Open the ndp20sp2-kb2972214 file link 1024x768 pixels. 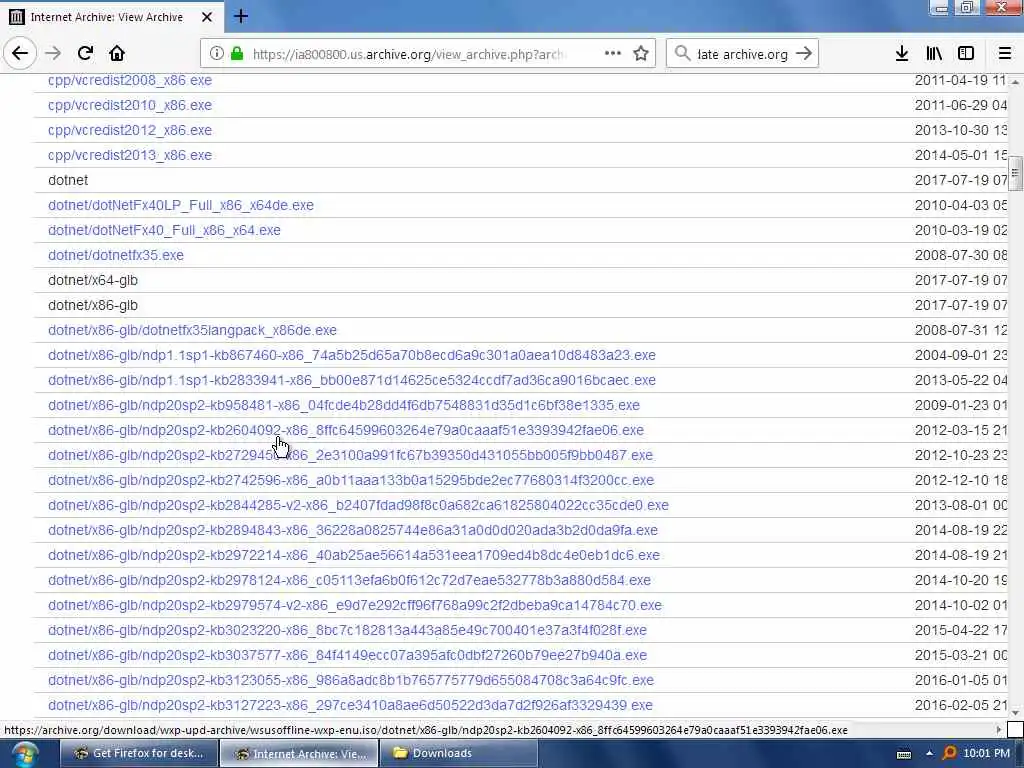[354, 555]
